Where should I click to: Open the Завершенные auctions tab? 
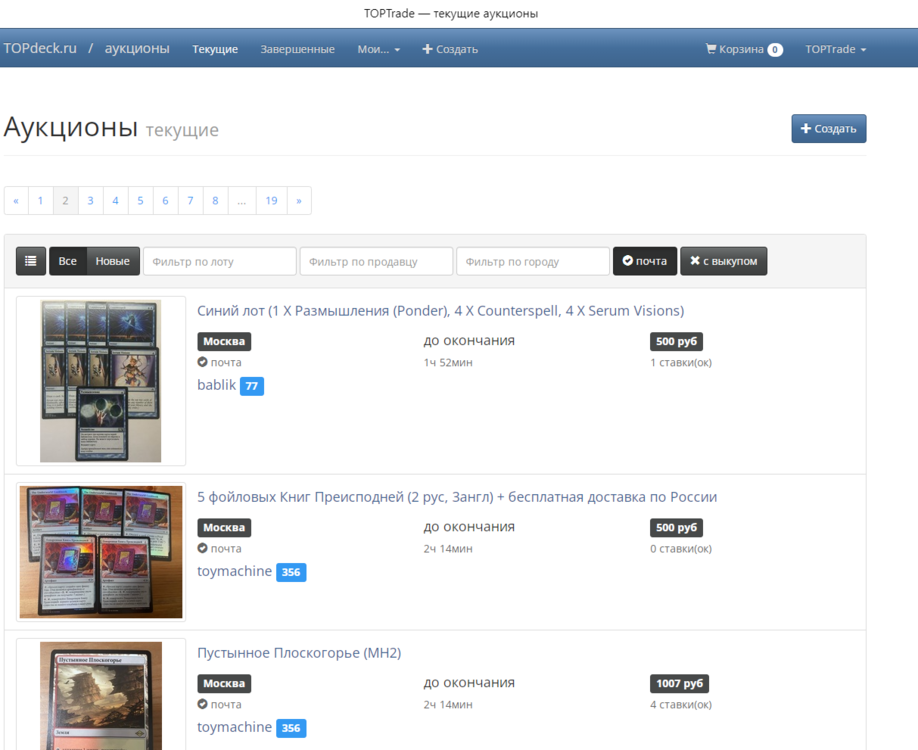[297, 49]
